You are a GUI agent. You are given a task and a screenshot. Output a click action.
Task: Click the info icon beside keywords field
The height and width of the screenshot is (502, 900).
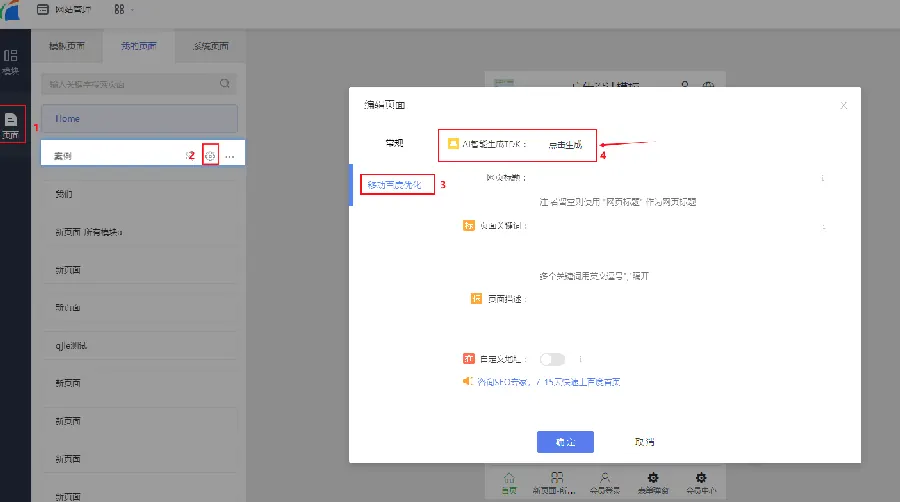(x=824, y=226)
